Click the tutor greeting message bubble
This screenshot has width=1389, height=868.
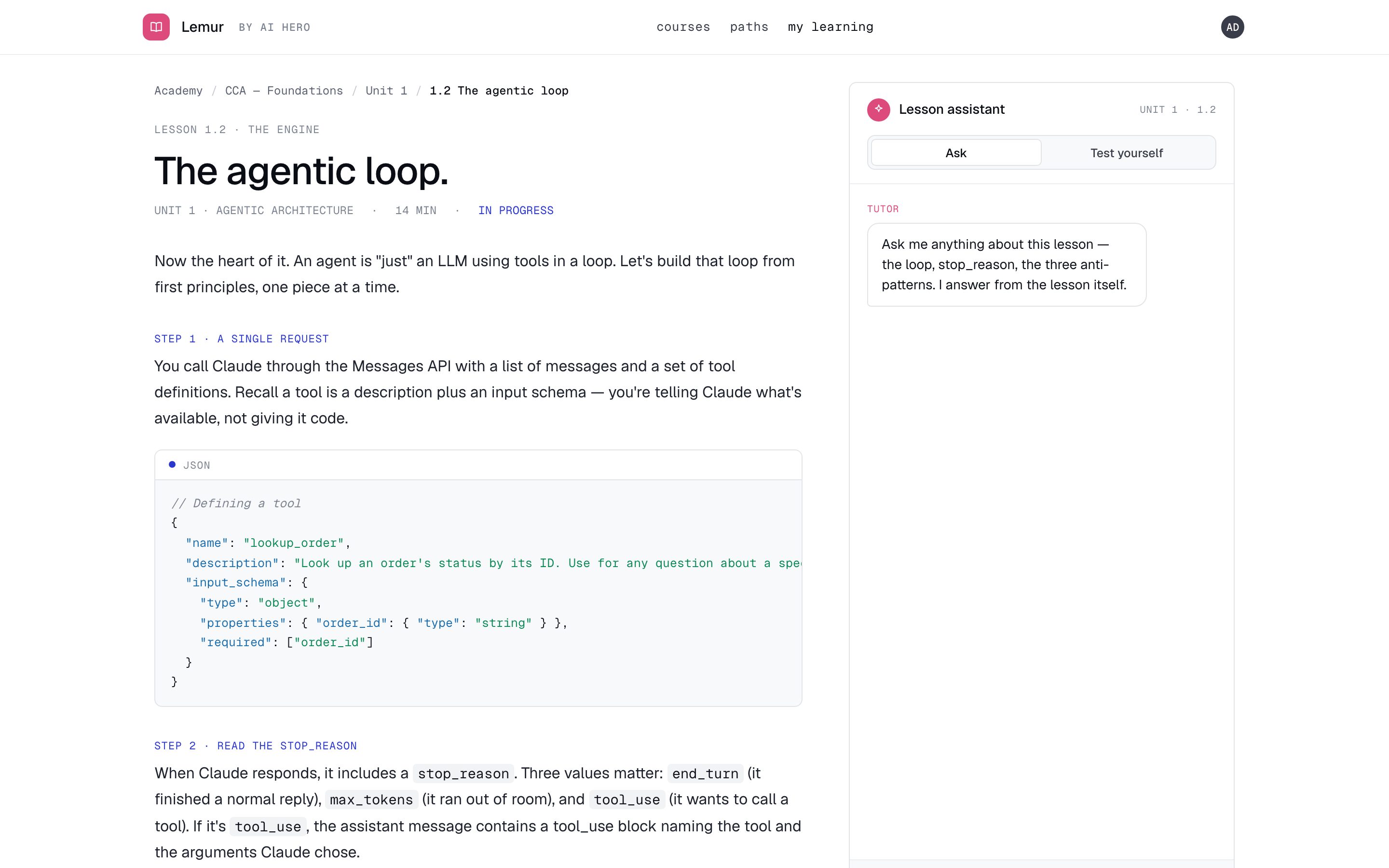click(1007, 265)
